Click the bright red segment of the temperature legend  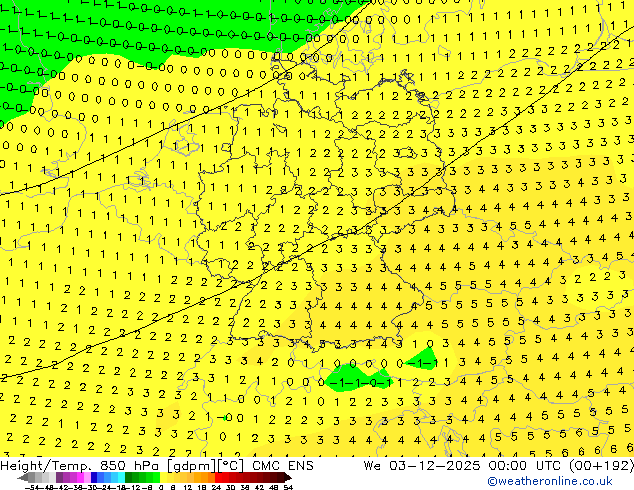click(x=218, y=478)
